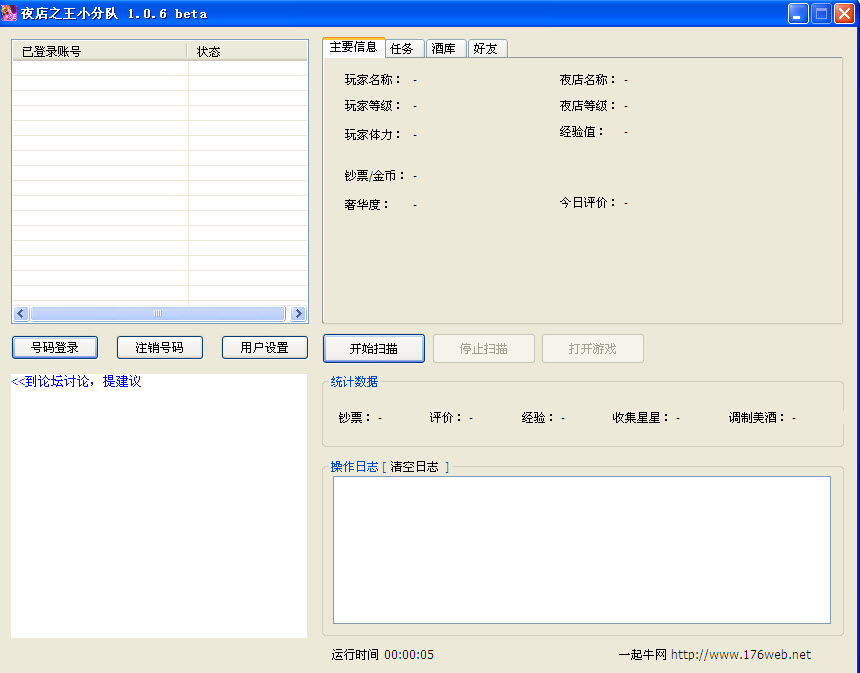Click the 停止扫描 button
Image resolution: width=860 pixels, height=673 pixels.
point(483,349)
